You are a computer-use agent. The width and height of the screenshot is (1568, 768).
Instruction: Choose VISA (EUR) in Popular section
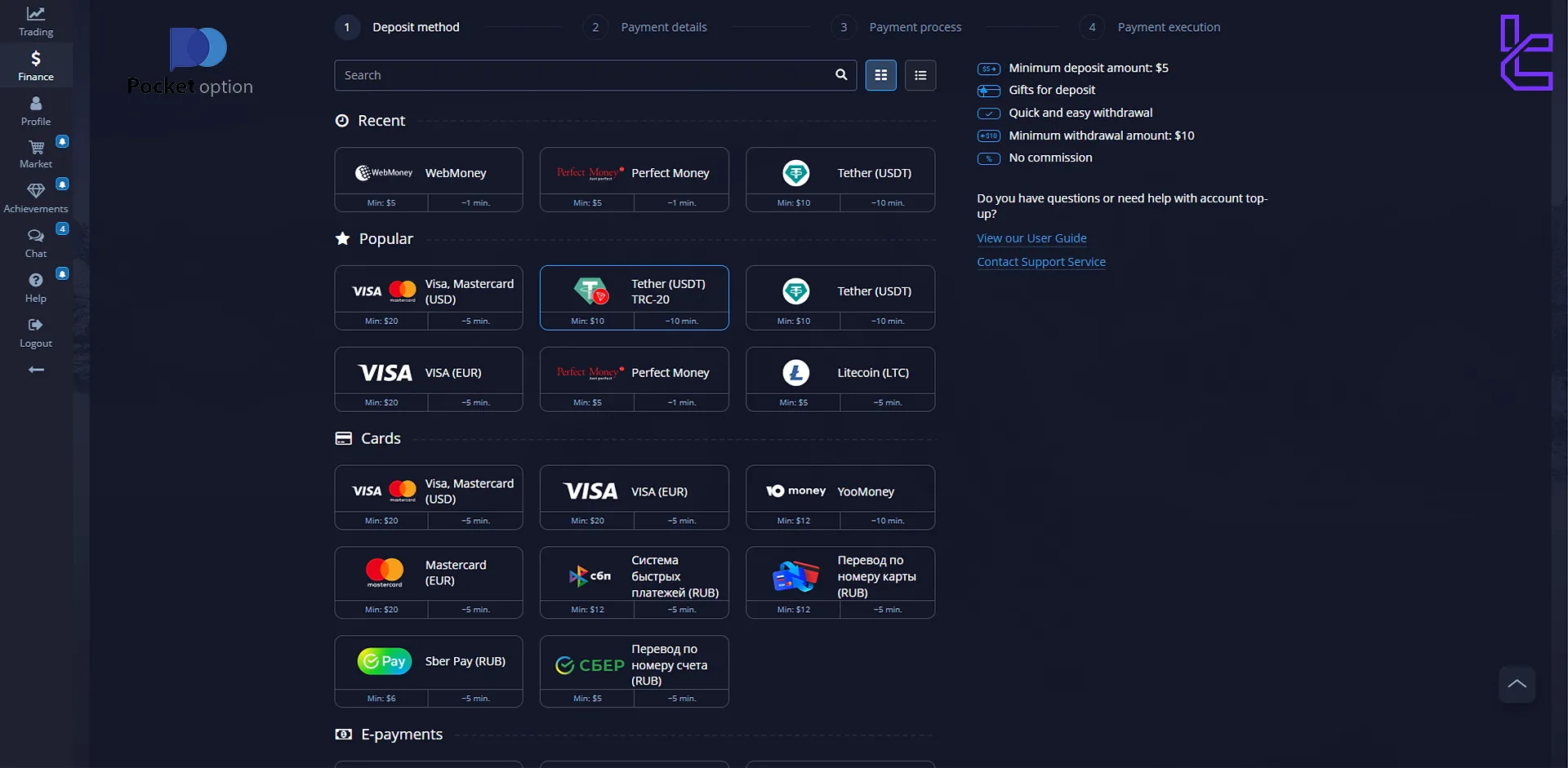point(429,380)
